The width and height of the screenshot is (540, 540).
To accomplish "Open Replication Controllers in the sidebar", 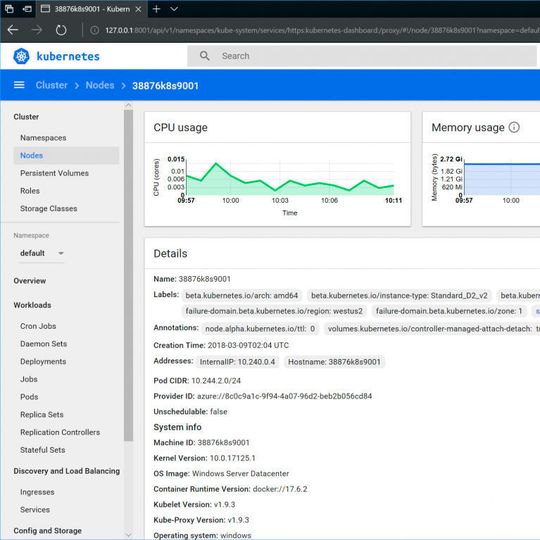I will click(60, 432).
